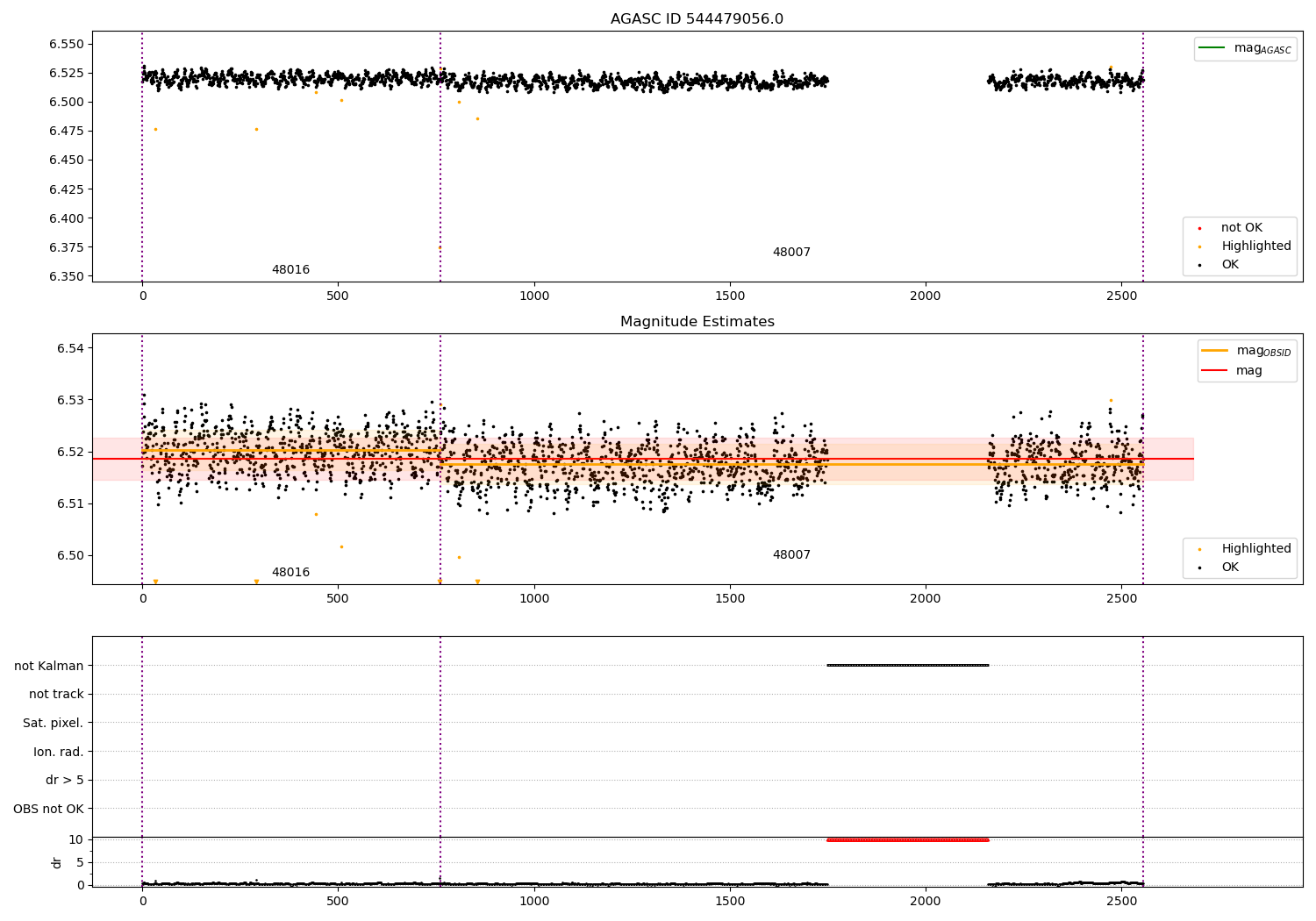Click the '2500' x-tick under Magnitude Estimates plot

pyautogui.click(x=1121, y=599)
